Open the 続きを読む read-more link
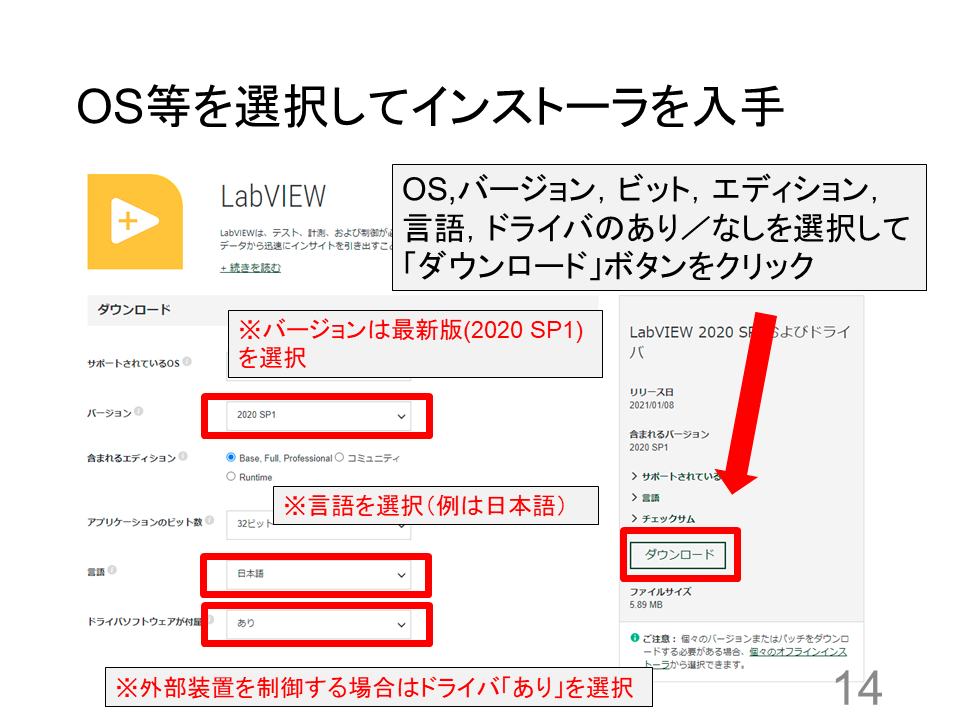The height and width of the screenshot is (720, 960). tap(250, 268)
